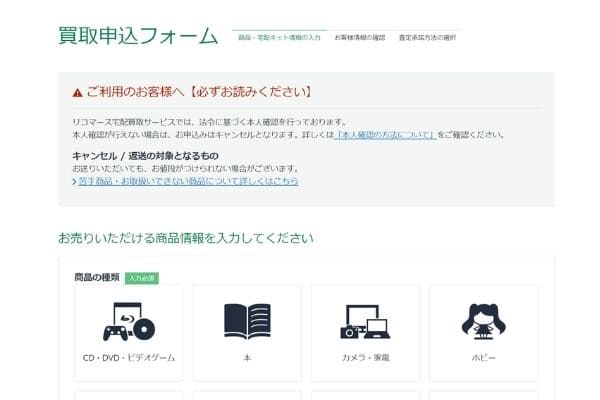Choose the open book icon for 本

[x=247, y=322]
